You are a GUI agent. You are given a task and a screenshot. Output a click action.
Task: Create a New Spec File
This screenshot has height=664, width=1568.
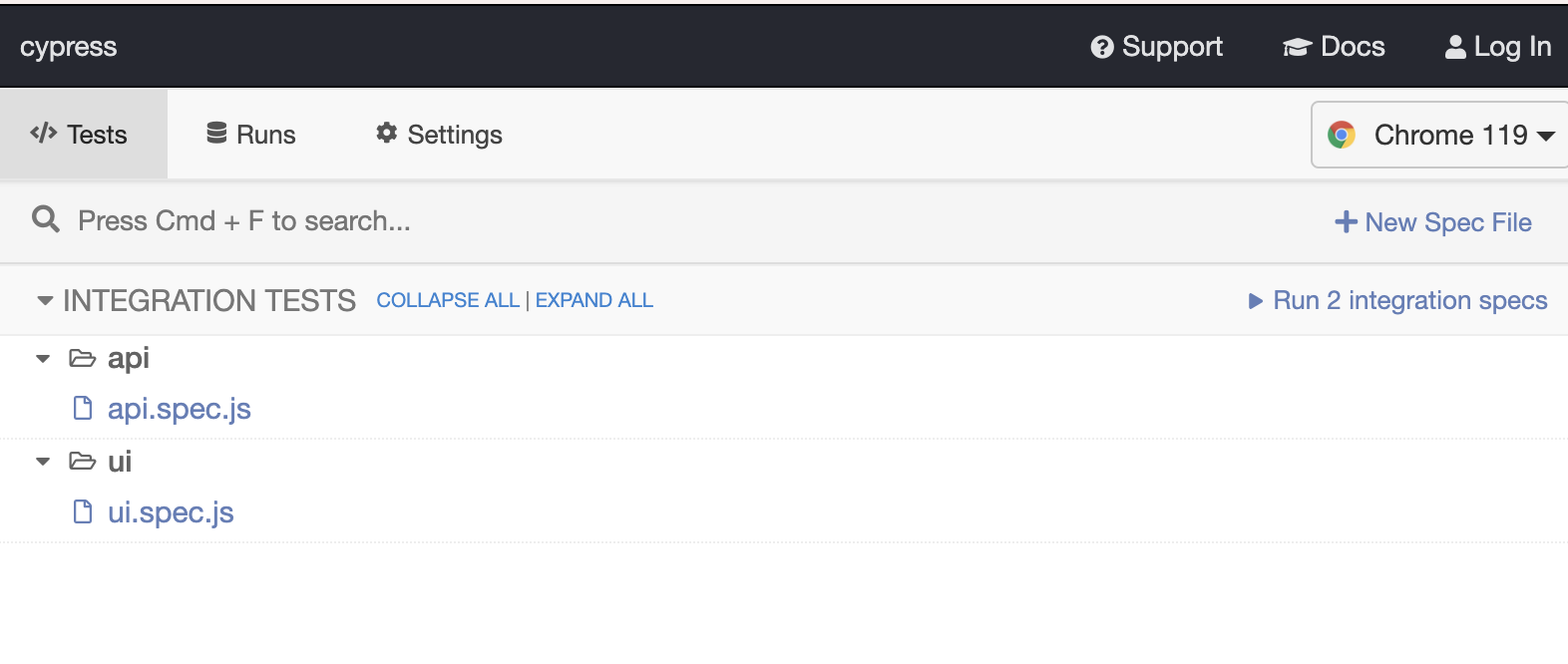(1432, 222)
